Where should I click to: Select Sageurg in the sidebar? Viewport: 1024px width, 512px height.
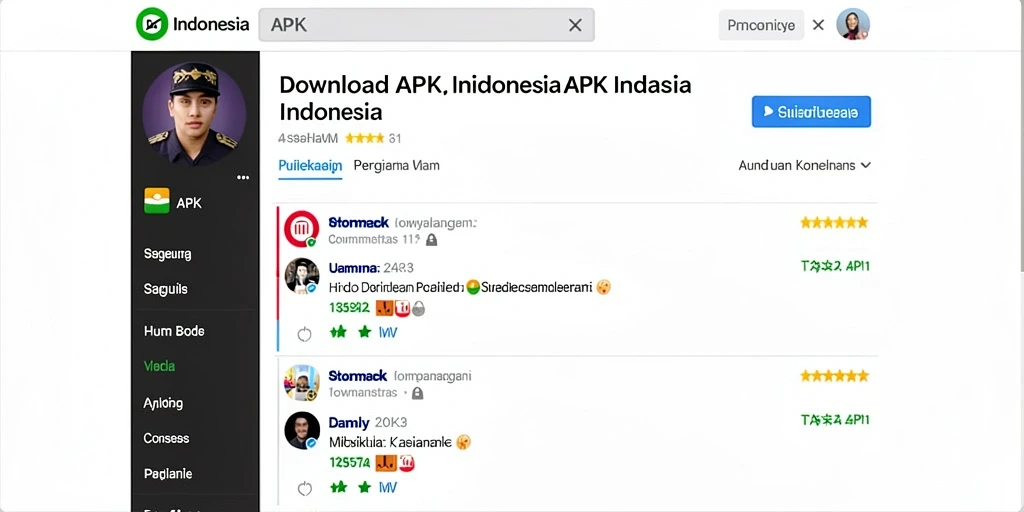pyautogui.click(x=168, y=253)
